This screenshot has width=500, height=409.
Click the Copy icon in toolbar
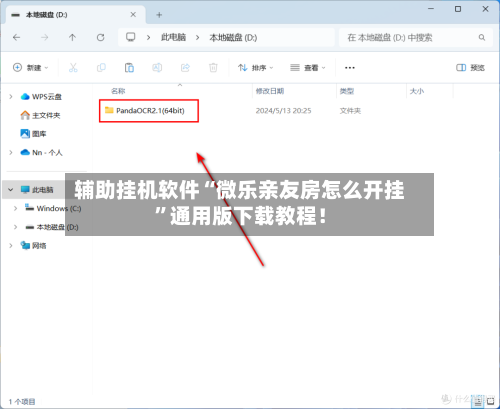coord(101,68)
